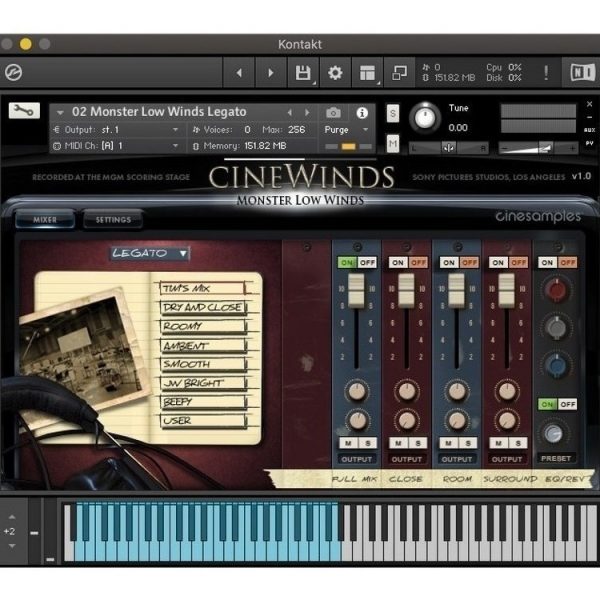
Task: Mute the Full Mix channel
Action: click(x=348, y=443)
